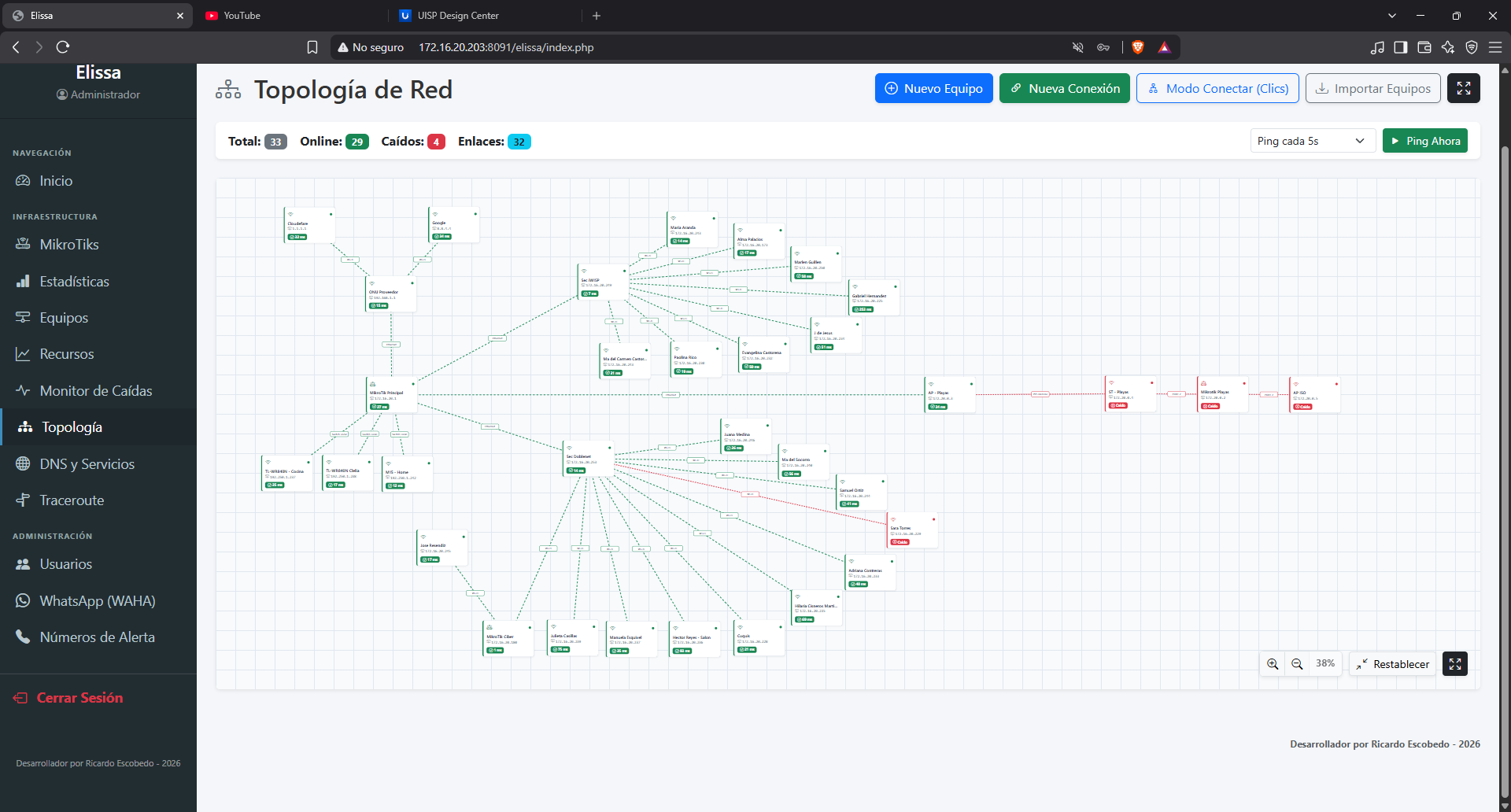Select the Alma Palacios node
Image resolution: width=1511 pixels, height=812 pixels.
[x=759, y=242]
